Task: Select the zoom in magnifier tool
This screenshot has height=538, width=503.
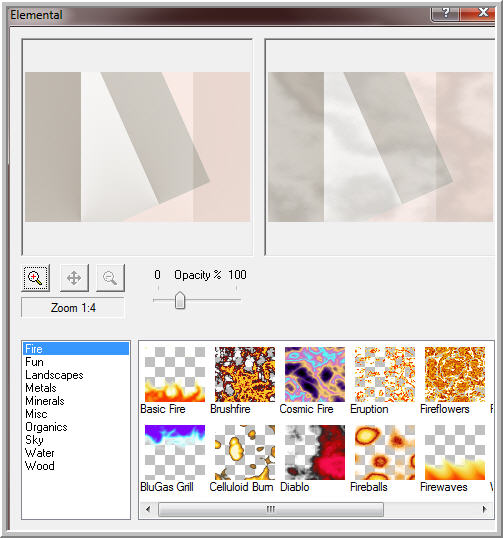Action: pos(35,278)
